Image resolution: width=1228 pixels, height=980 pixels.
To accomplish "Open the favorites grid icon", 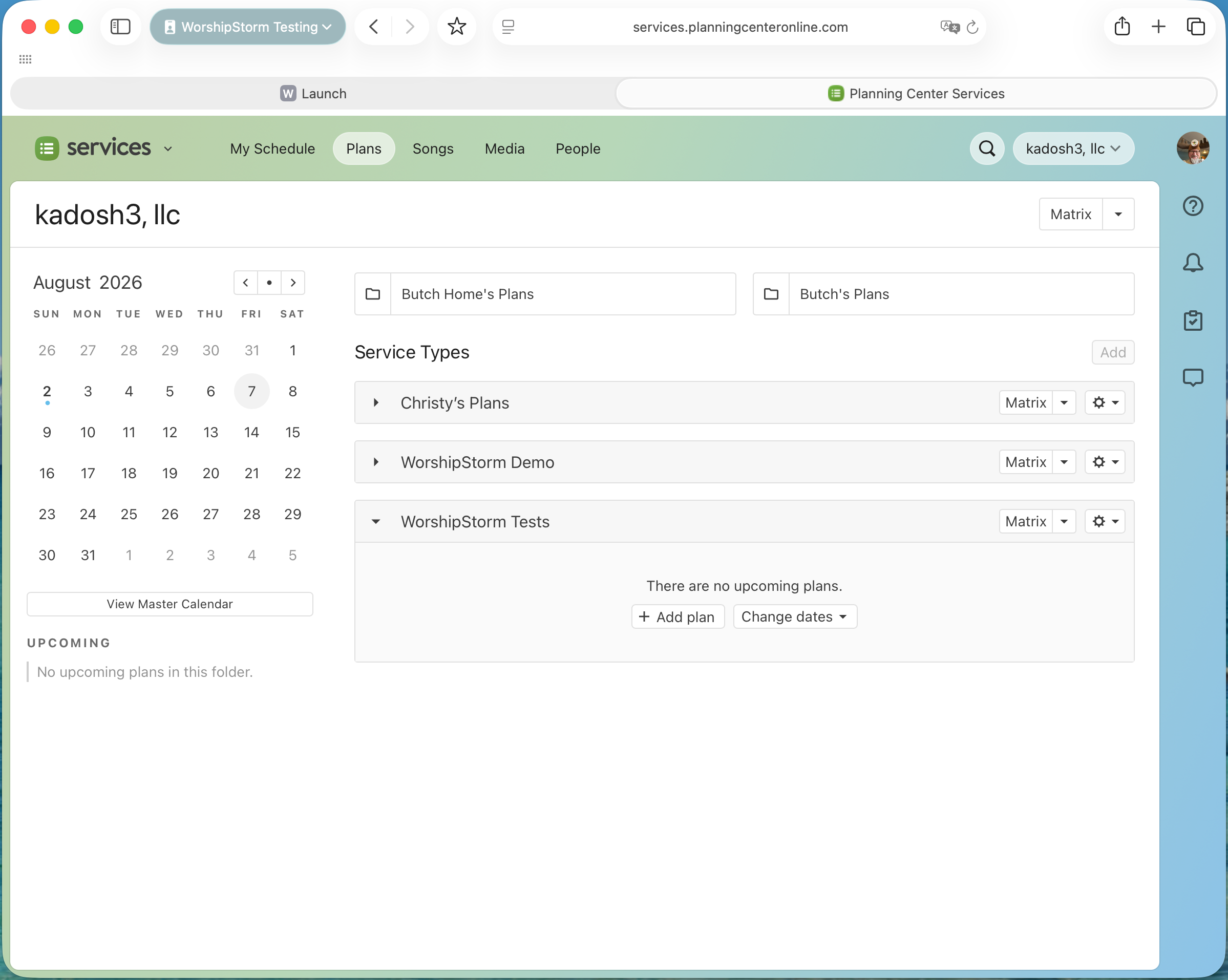I will click(x=25, y=59).
